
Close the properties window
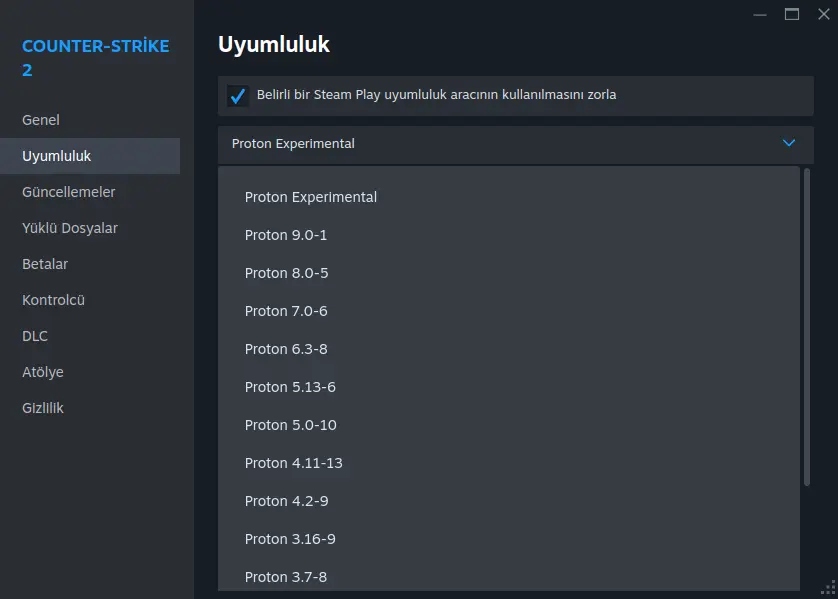(x=824, y=14)
